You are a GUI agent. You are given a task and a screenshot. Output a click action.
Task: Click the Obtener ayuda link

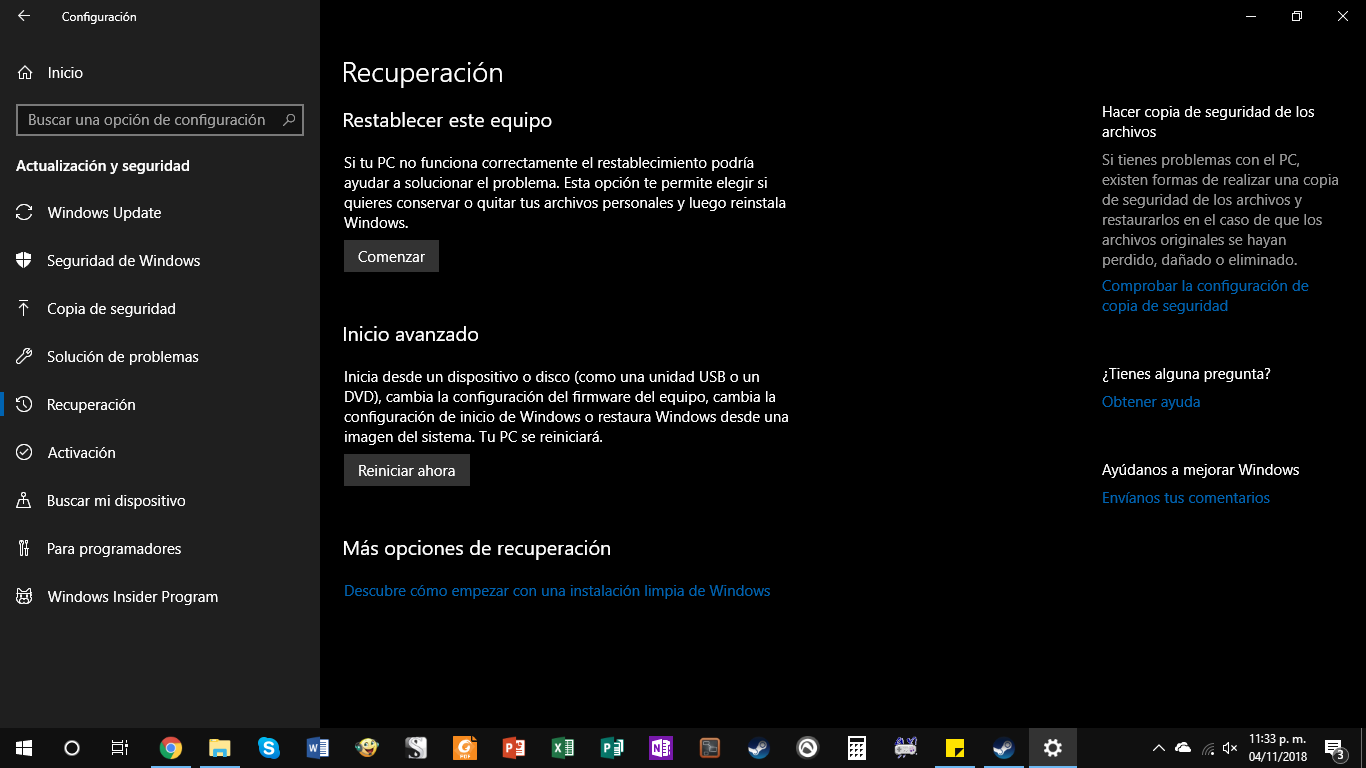[x=1151, y=402]
